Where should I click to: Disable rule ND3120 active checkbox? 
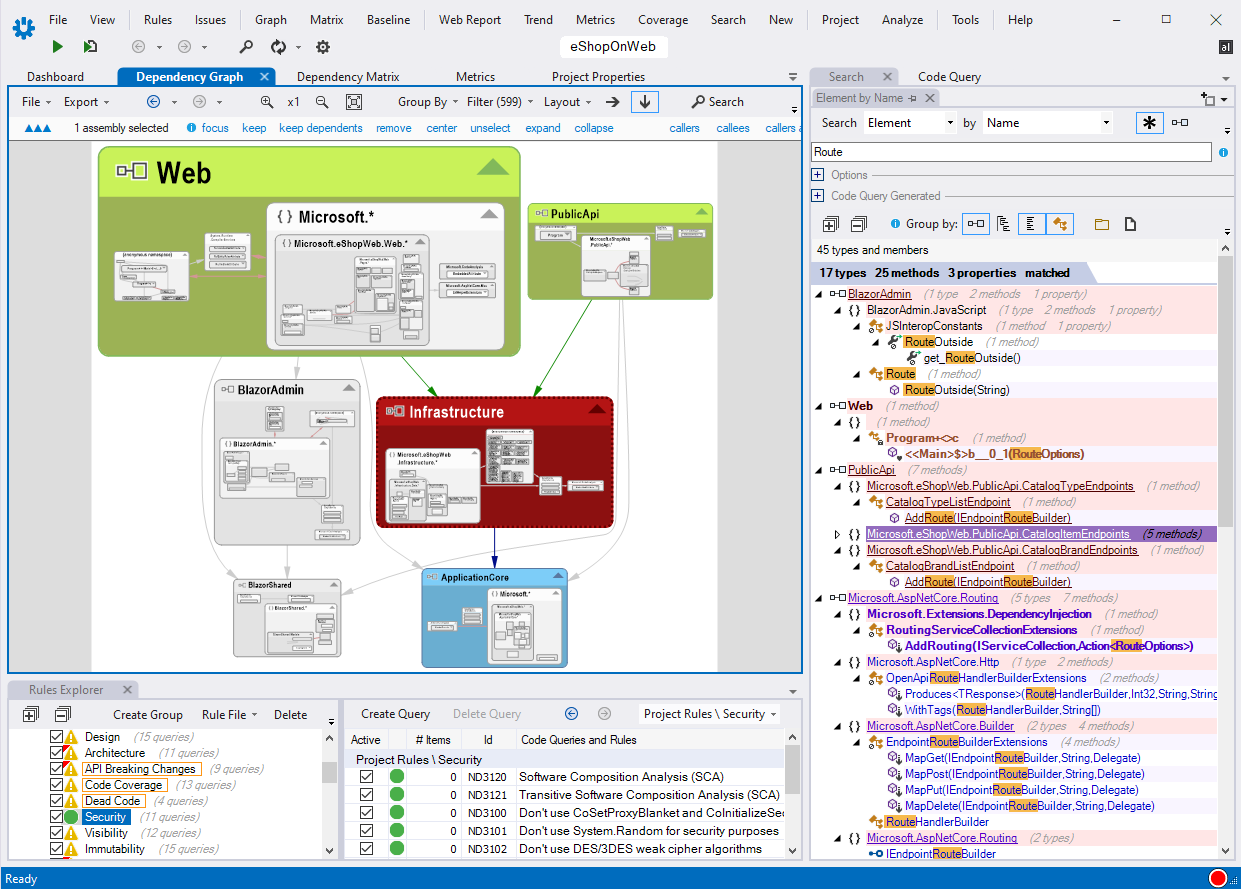[366, 777]
